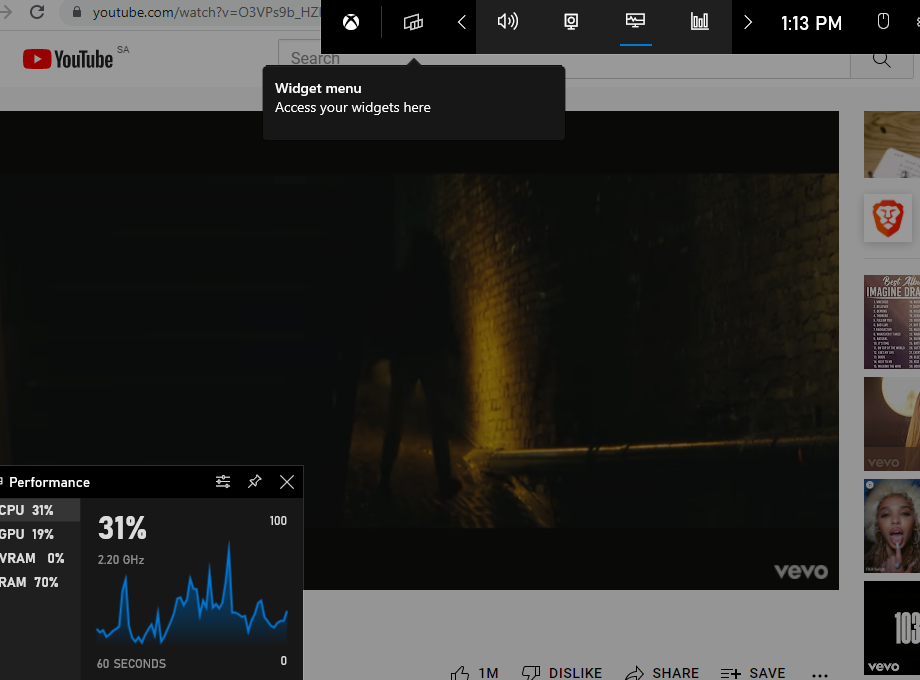Open the fur-hat woman video thumbnail
The image size is (920, 680).
pos(892,526)
